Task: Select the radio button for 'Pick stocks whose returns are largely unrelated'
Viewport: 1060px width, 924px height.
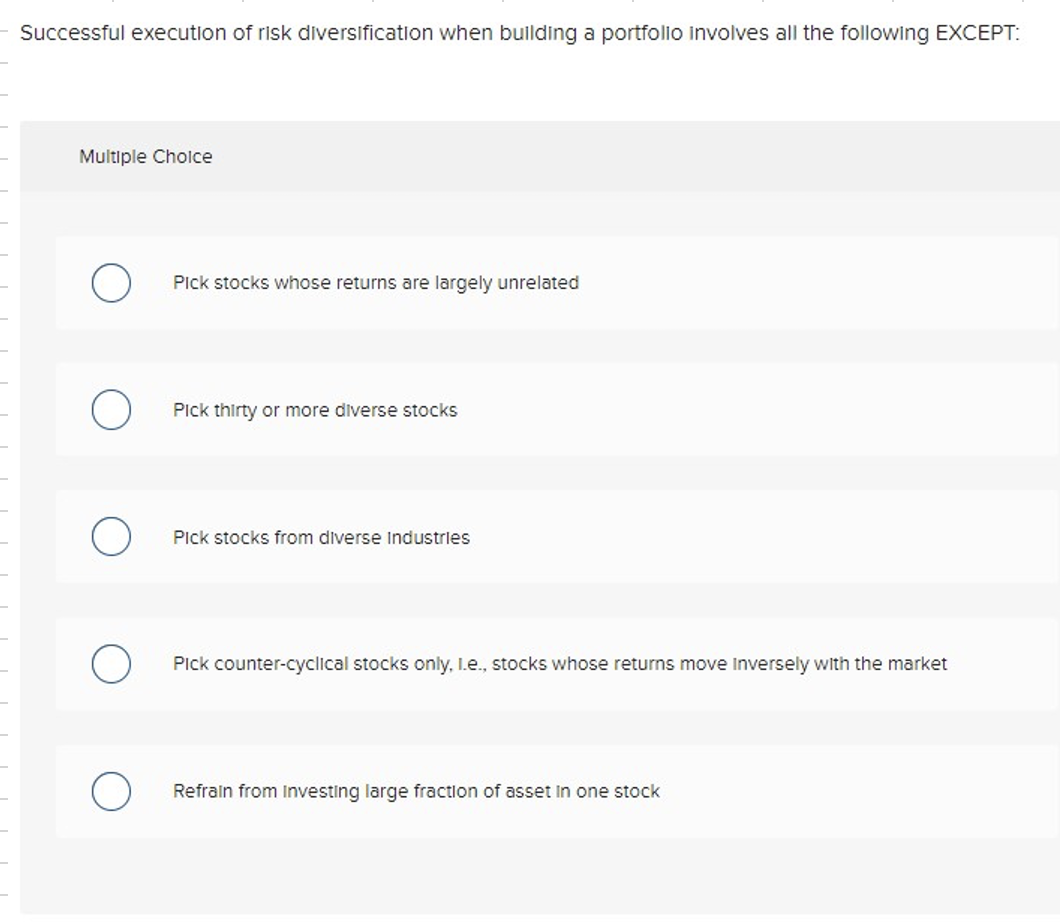Action: click(111, 282)
